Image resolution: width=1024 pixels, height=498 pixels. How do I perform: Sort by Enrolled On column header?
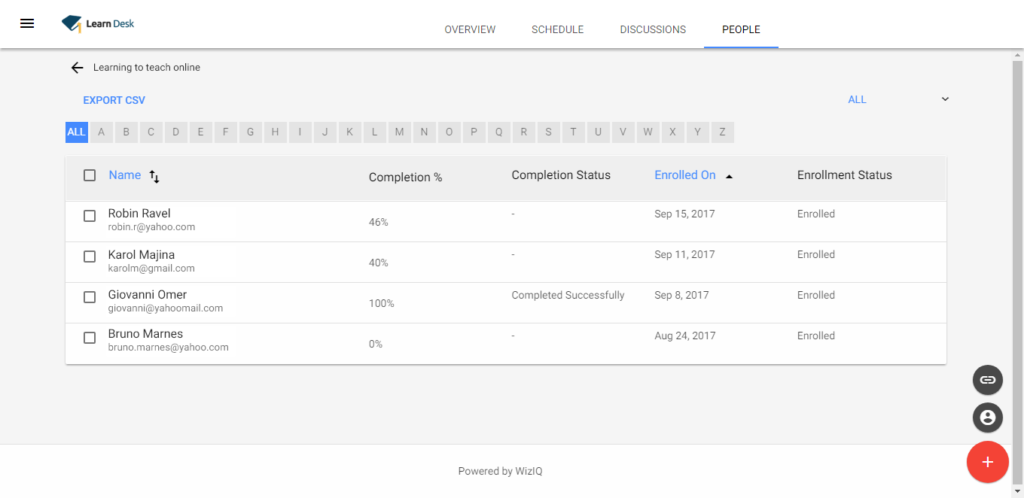point(685,175)
